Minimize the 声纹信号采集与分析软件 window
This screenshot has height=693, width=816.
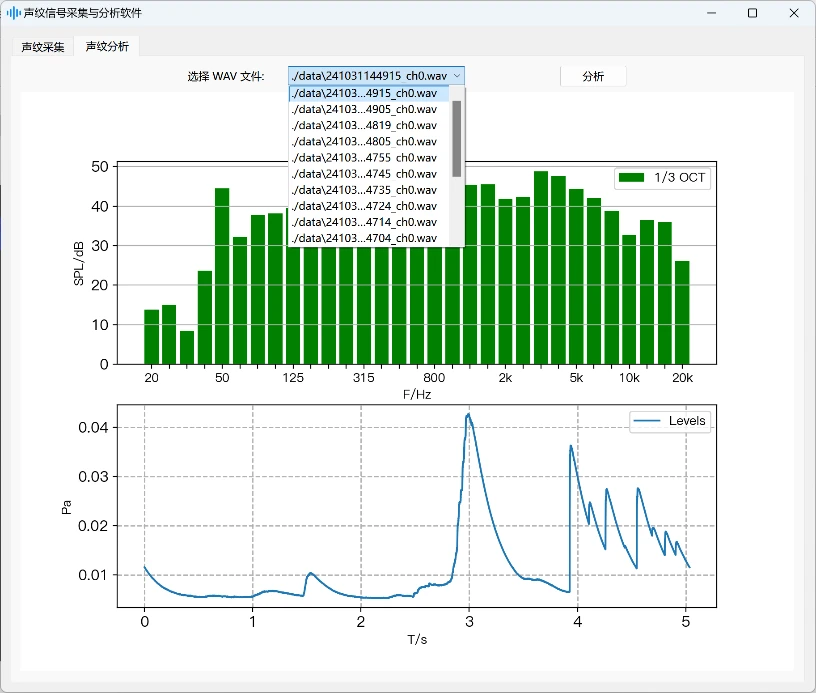[x=711, y=13]
